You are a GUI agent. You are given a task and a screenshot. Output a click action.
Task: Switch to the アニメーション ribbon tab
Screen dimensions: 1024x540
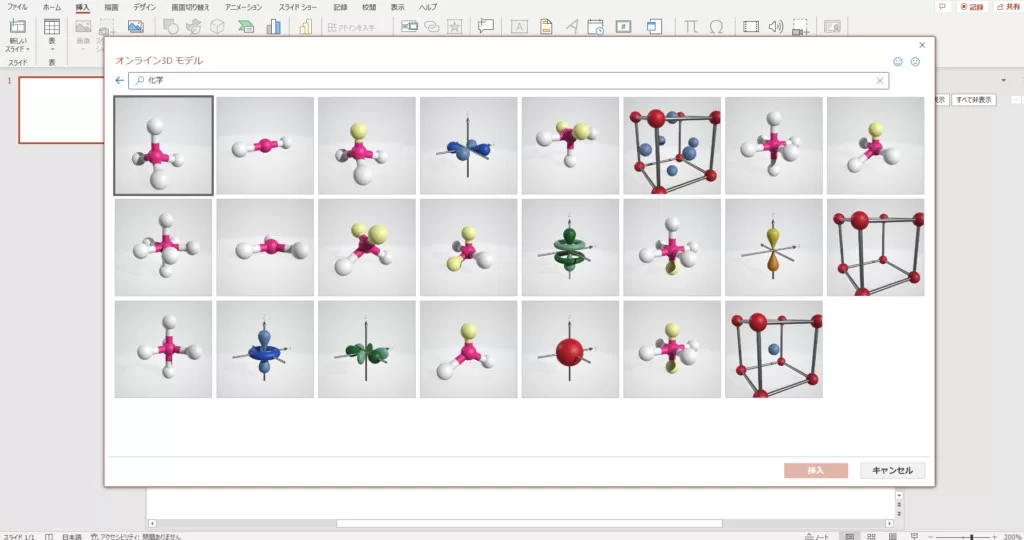(x=243, y=7)
